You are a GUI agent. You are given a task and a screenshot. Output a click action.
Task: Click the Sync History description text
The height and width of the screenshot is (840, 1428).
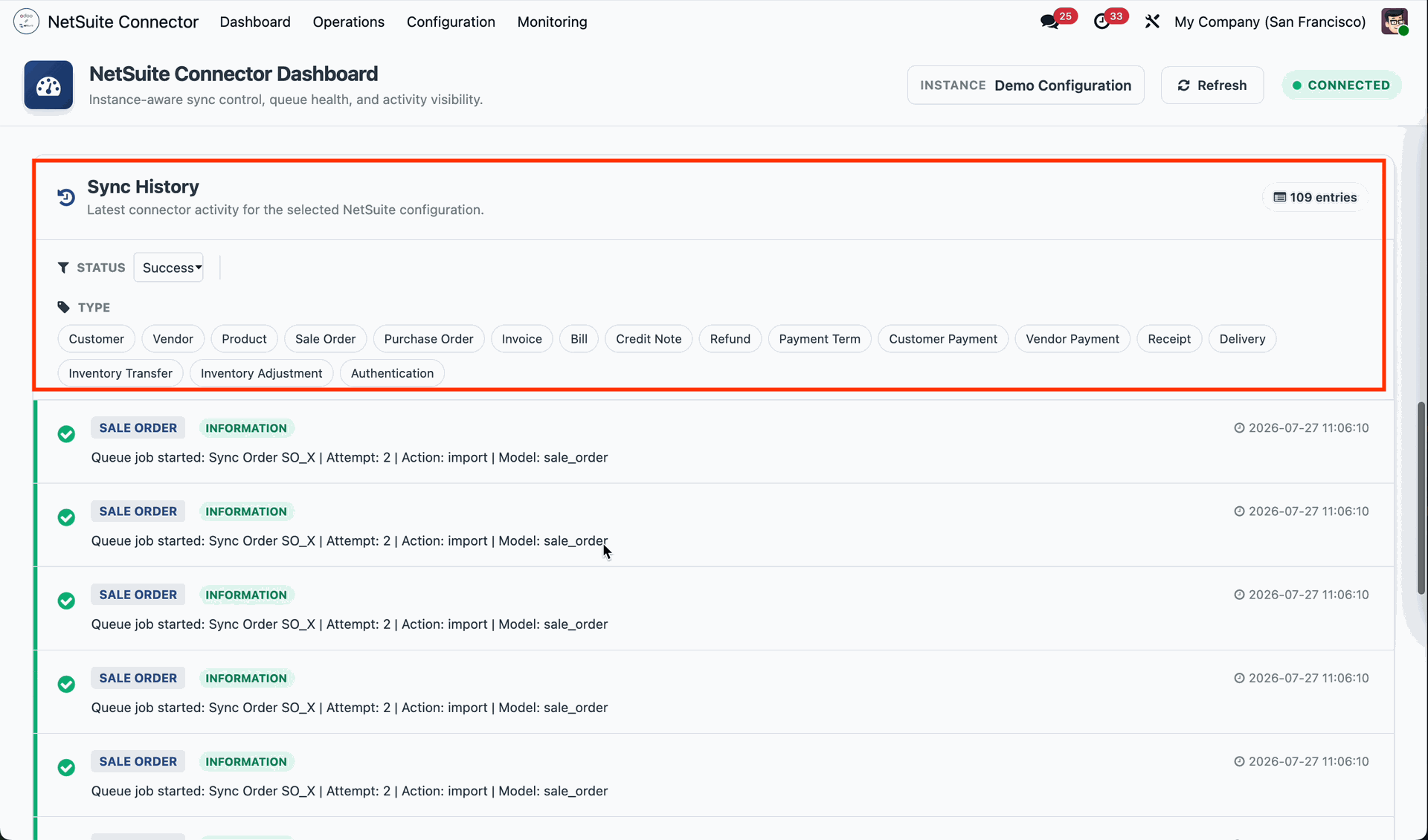286,210
